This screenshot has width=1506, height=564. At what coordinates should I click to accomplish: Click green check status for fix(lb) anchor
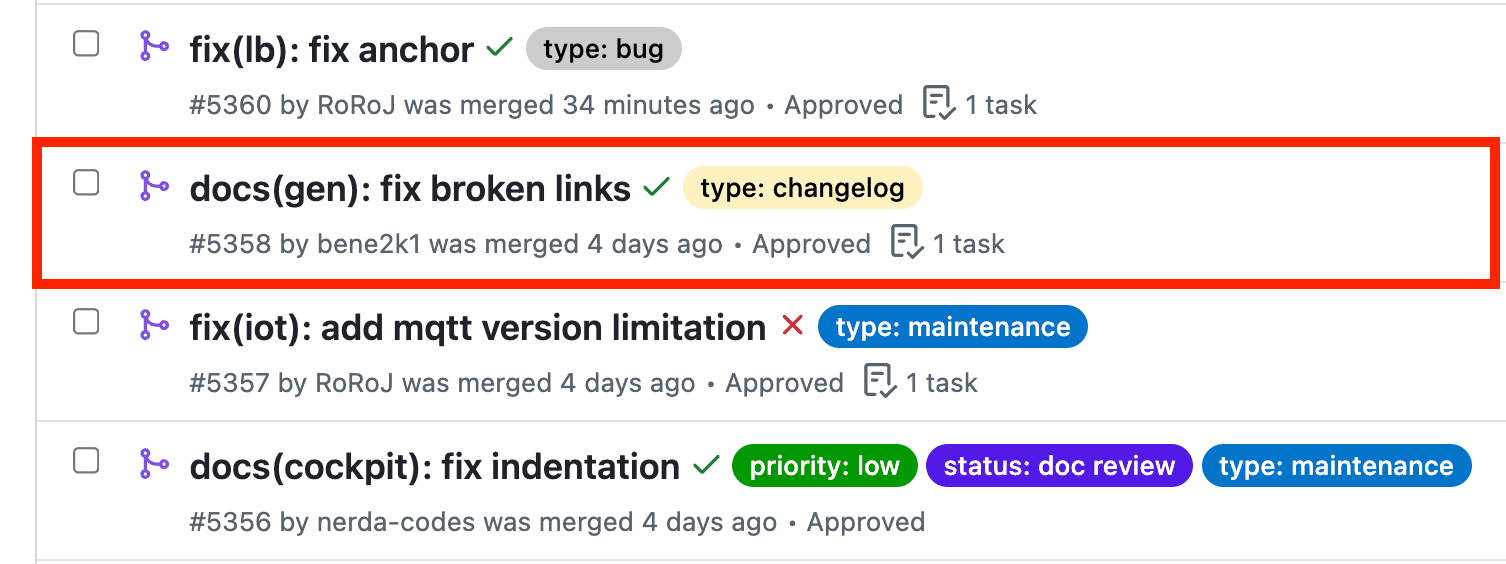coord(499,47)
